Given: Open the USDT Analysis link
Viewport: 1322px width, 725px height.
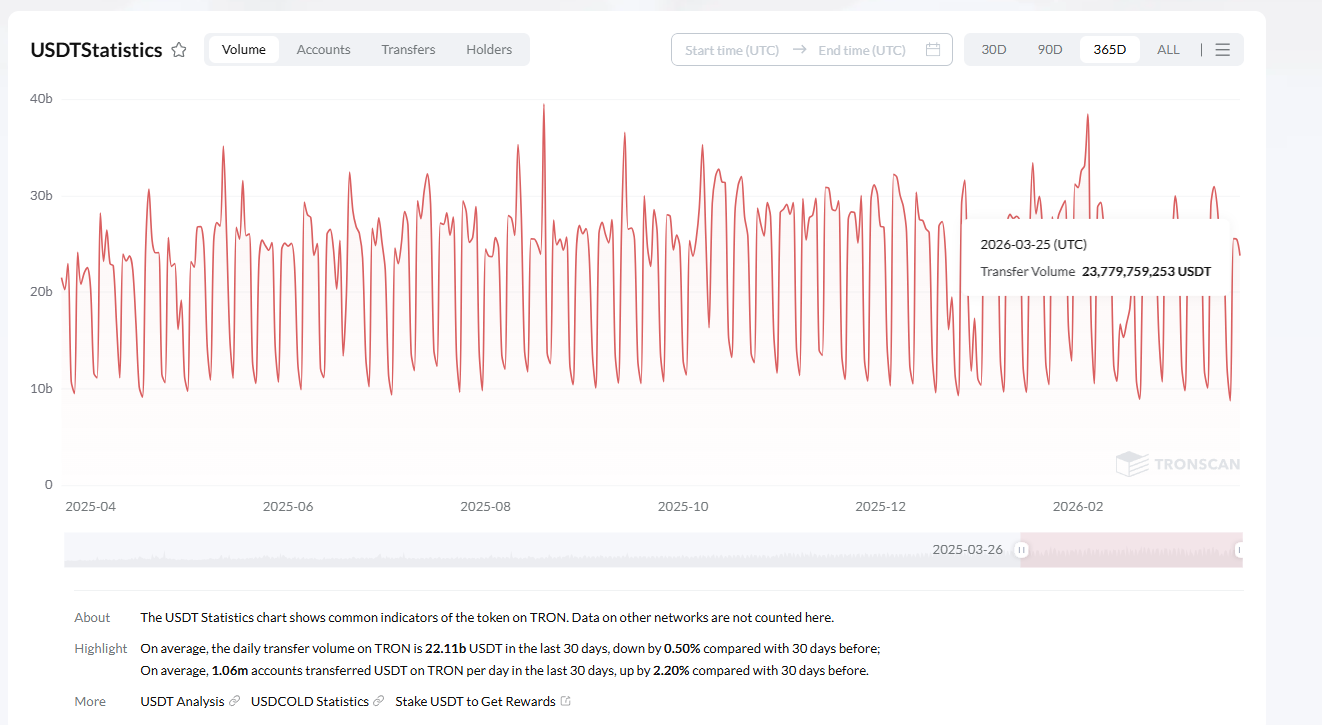Looking at the screenshot, I should pos(182,702).
